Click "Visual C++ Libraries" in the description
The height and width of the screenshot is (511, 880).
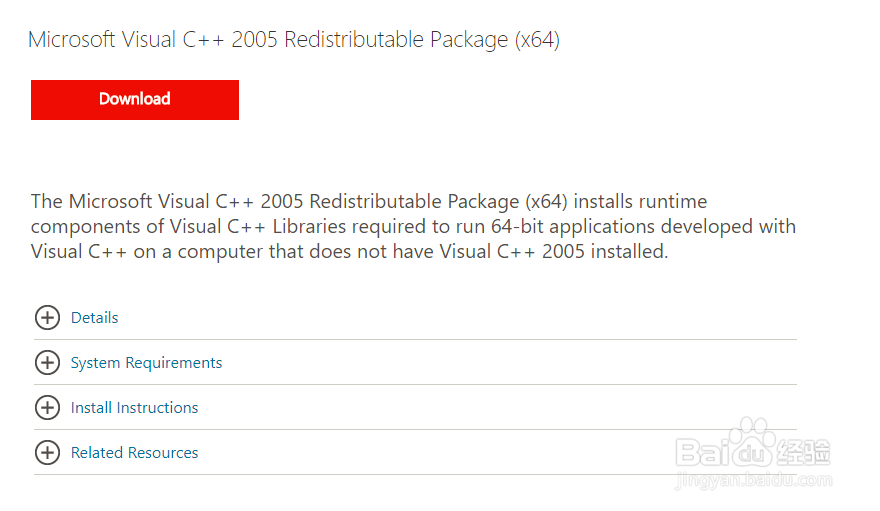(258, 227)
